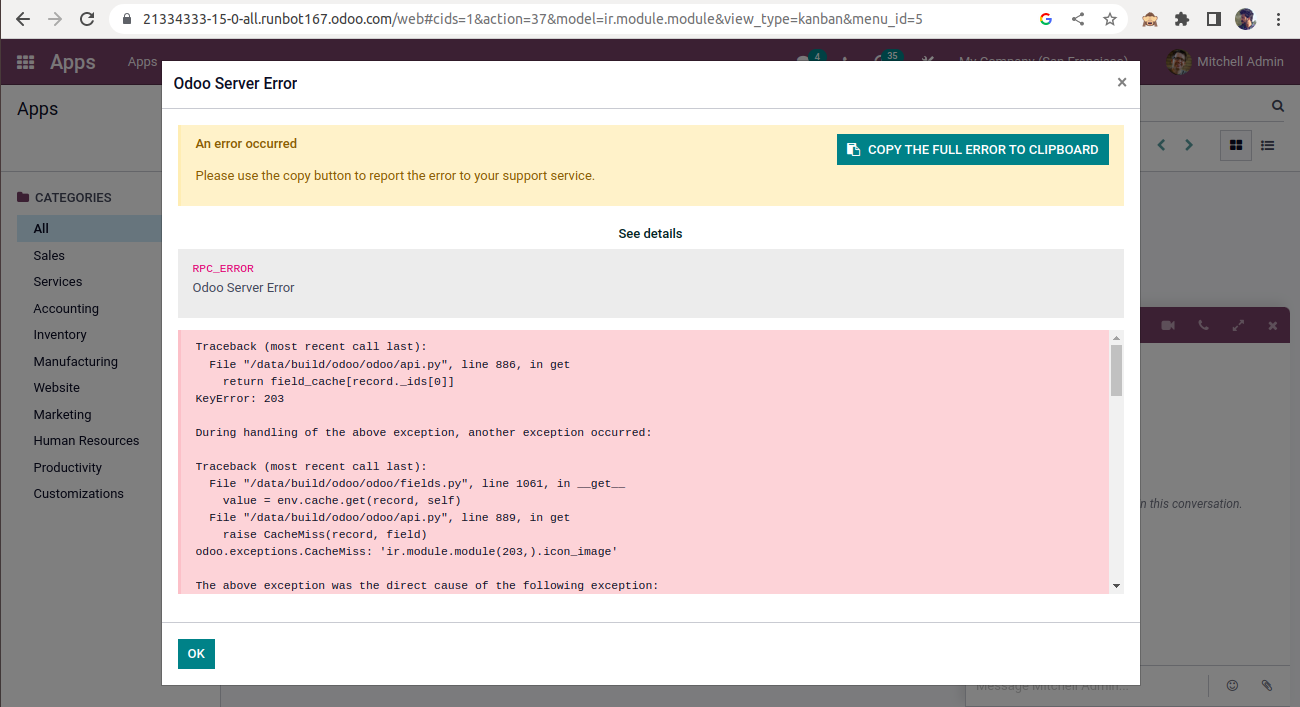Screen dimensions: 1300x707
Task: Close the Mitchell Admin chat window
Action: click(1273, 326)
